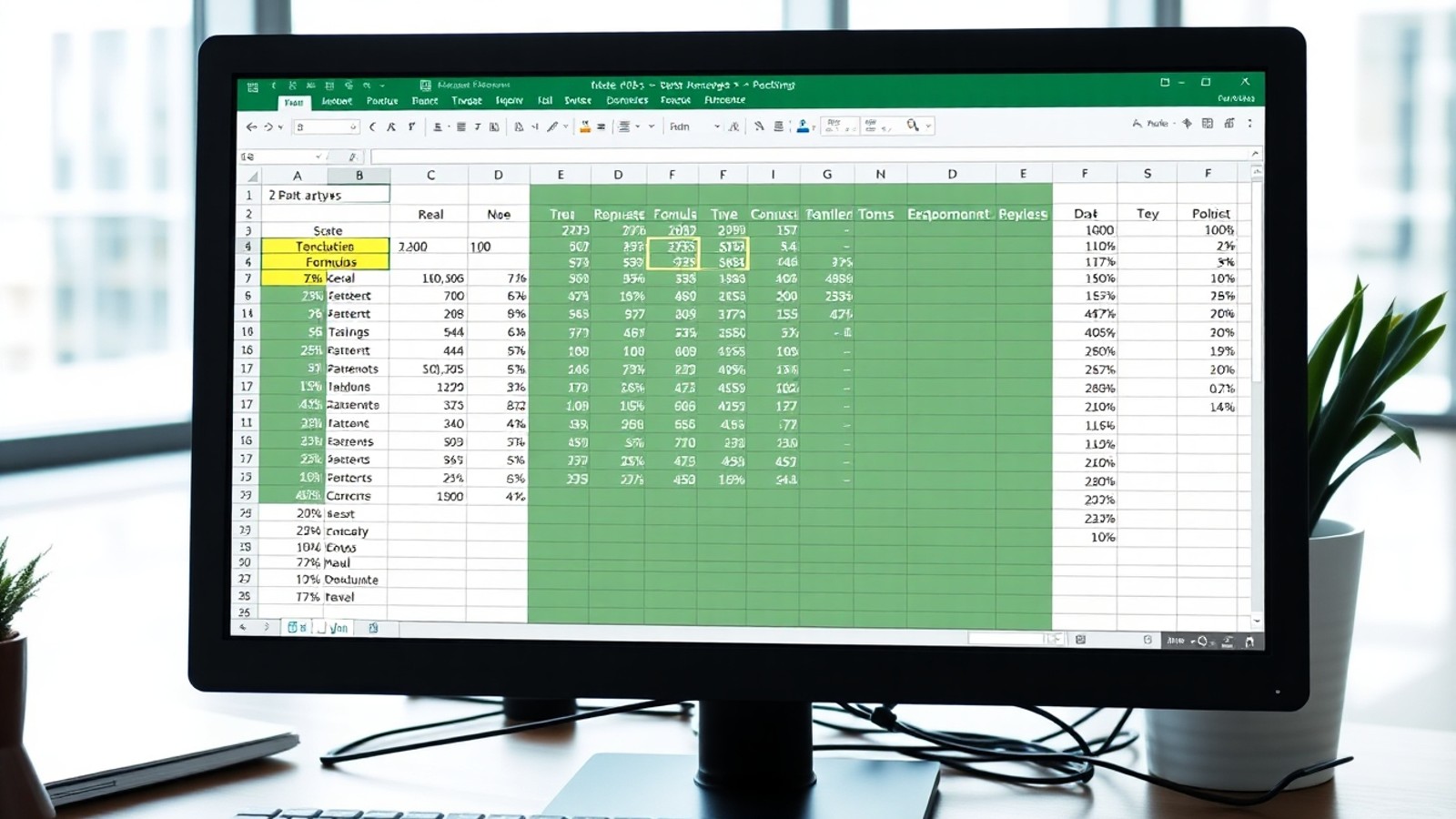
Task: Click the Select All corner triangle
Action: [252, 176]
